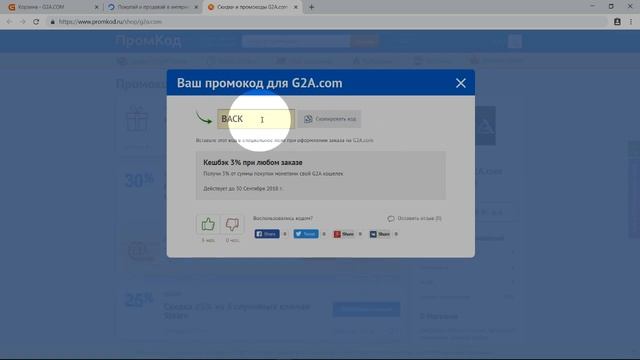Tweet the promo code via Twitter button
The height and width of the screenshot is (360, 640).
coord(306,234)
